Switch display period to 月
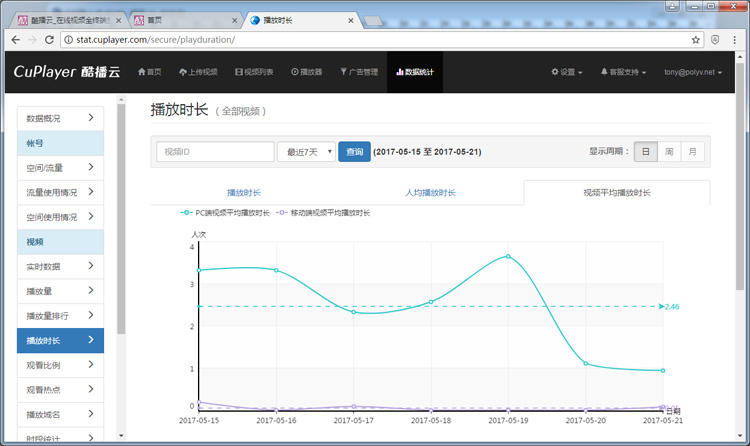This screenshot has height=446, width=750. (692, 152)
